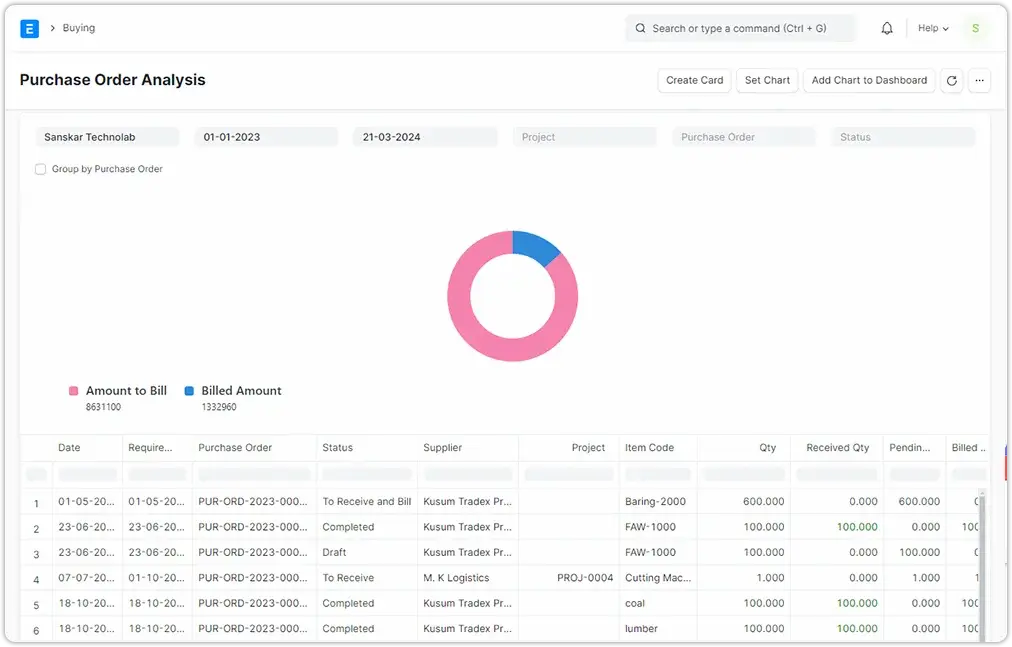Click Add Chart to Dashboard
This screenshot has height=647, width=1012.
869,80
